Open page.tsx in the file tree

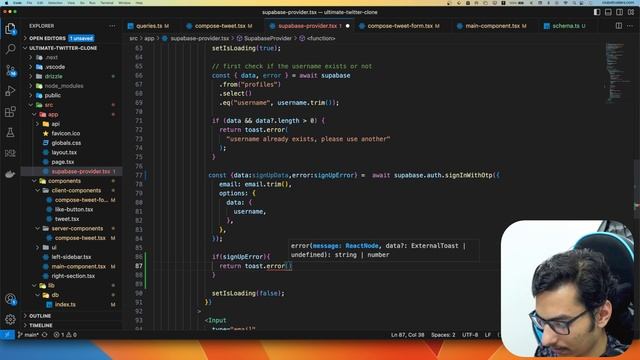click(62, 162)
